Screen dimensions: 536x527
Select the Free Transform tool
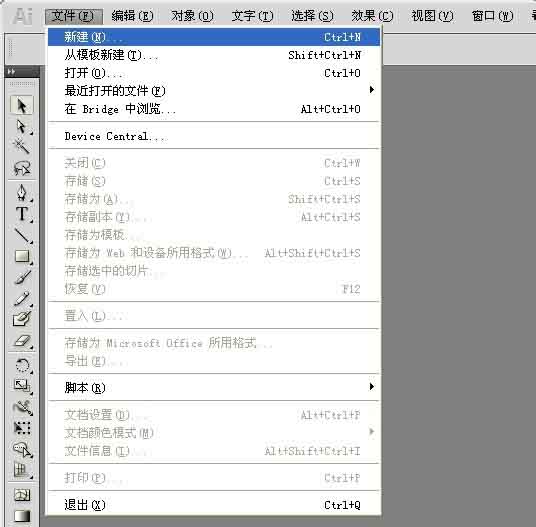(x=22, y=428)
